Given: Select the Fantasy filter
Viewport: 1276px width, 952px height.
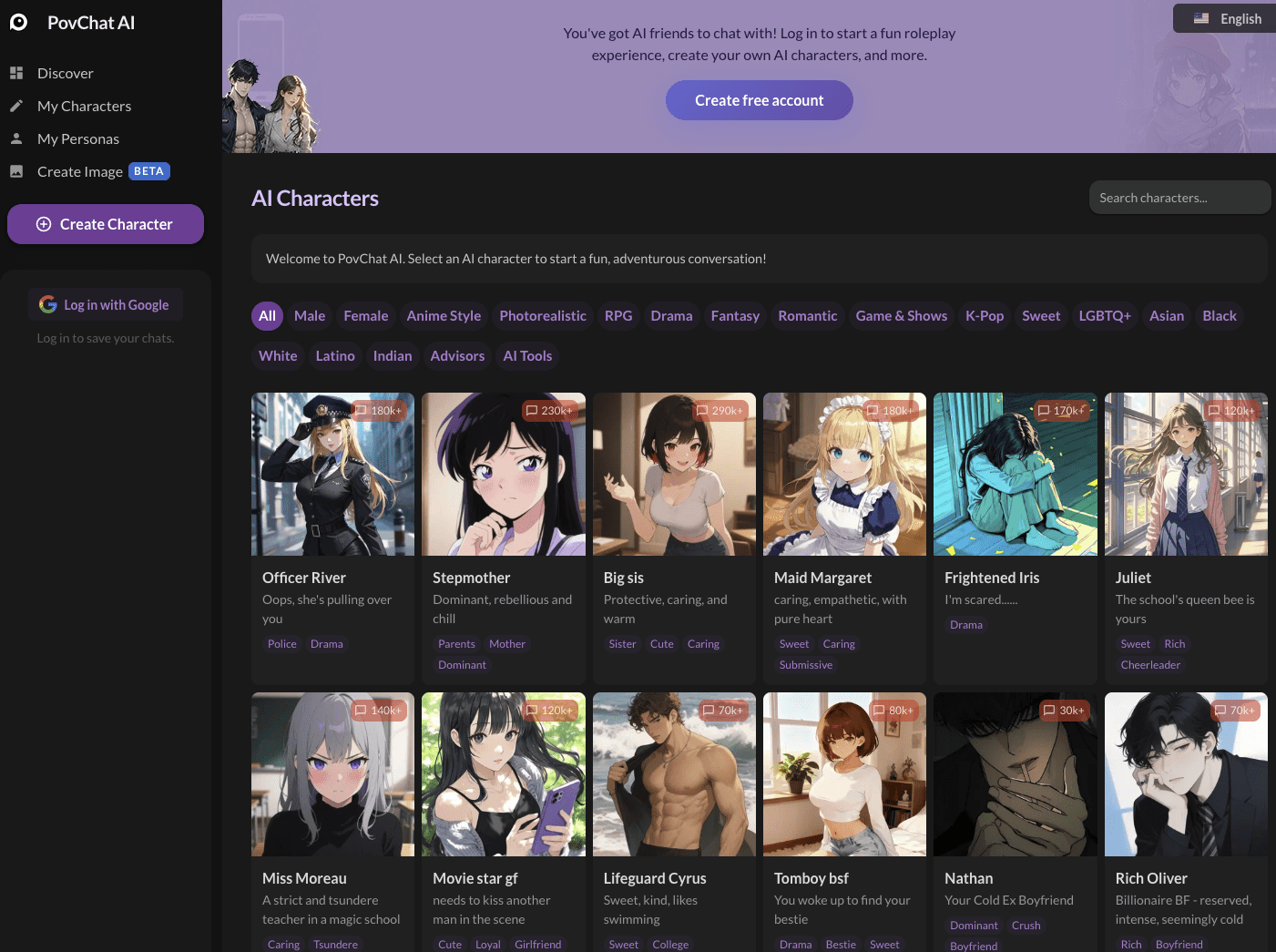Looking at the screenshot, I should (x=735, y=316).
